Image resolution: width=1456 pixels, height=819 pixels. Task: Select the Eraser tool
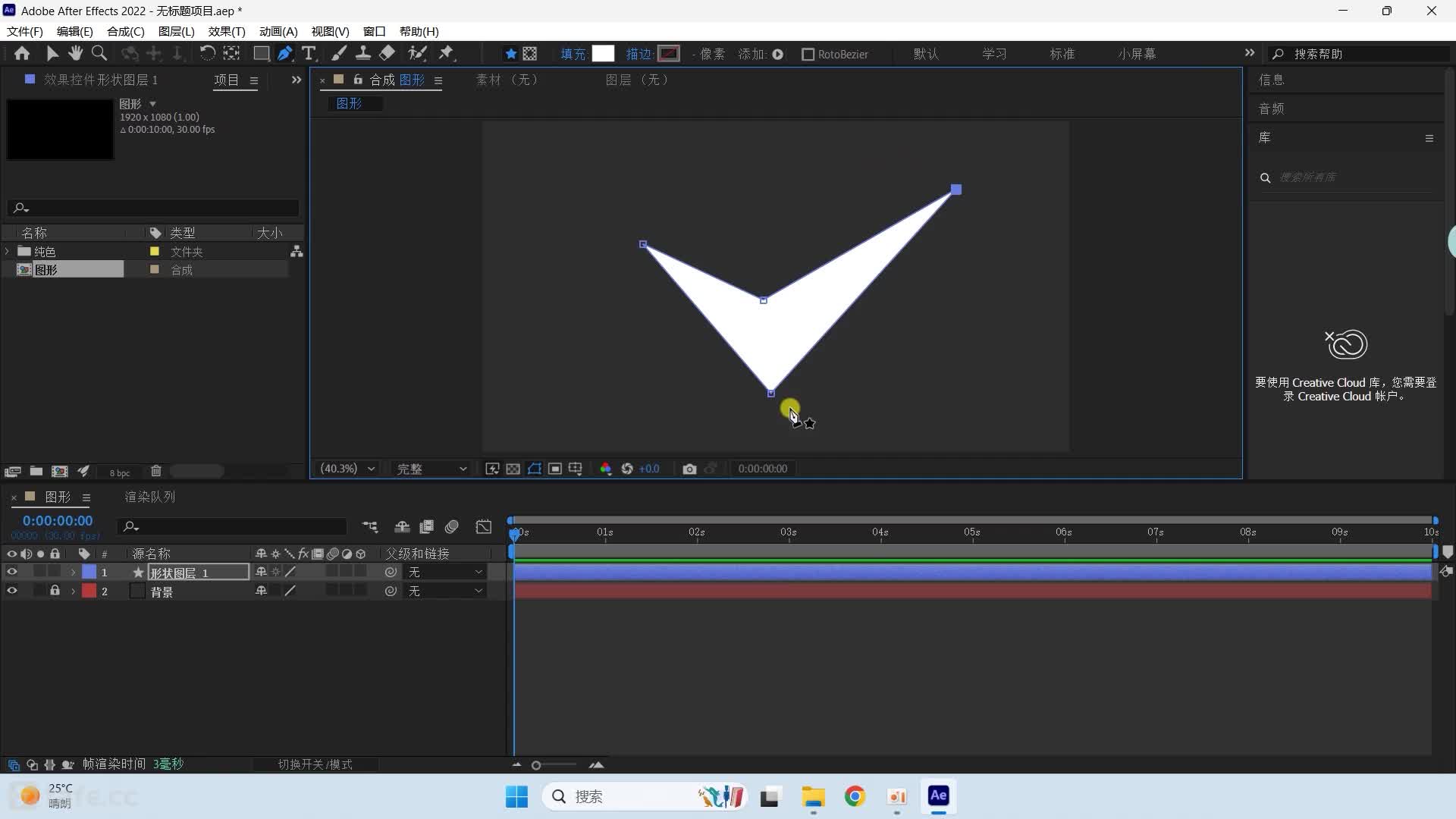tap(387, 53)
